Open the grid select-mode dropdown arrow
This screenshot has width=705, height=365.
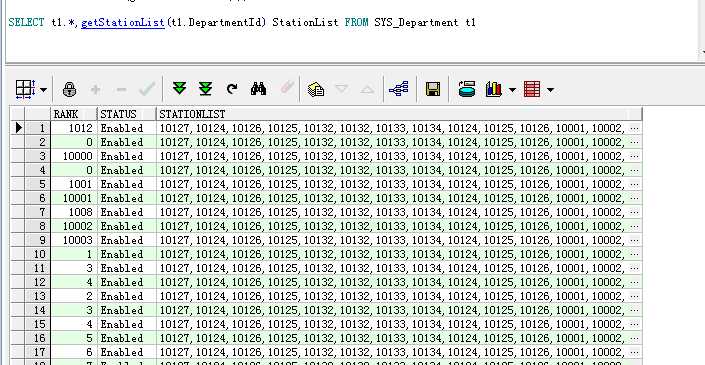click(43, 90)
